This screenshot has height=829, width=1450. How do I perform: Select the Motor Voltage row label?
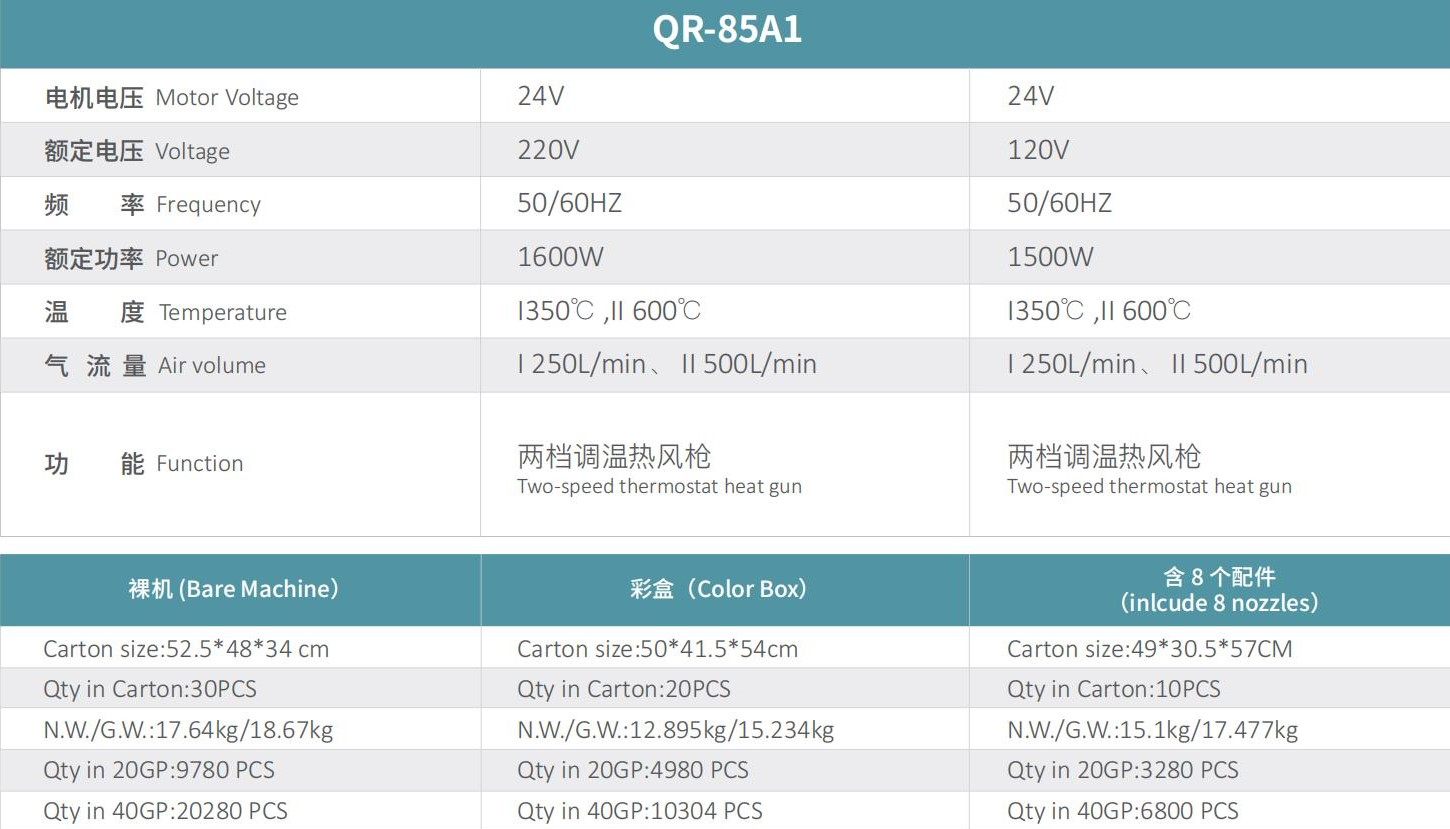click(x=172, y=97)
